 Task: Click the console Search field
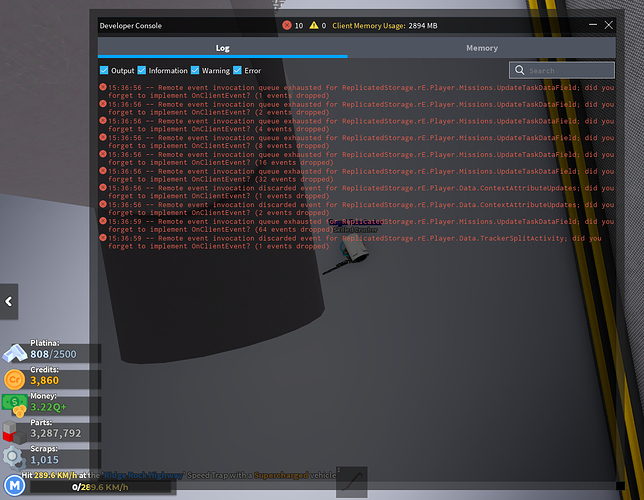point(562,70)
